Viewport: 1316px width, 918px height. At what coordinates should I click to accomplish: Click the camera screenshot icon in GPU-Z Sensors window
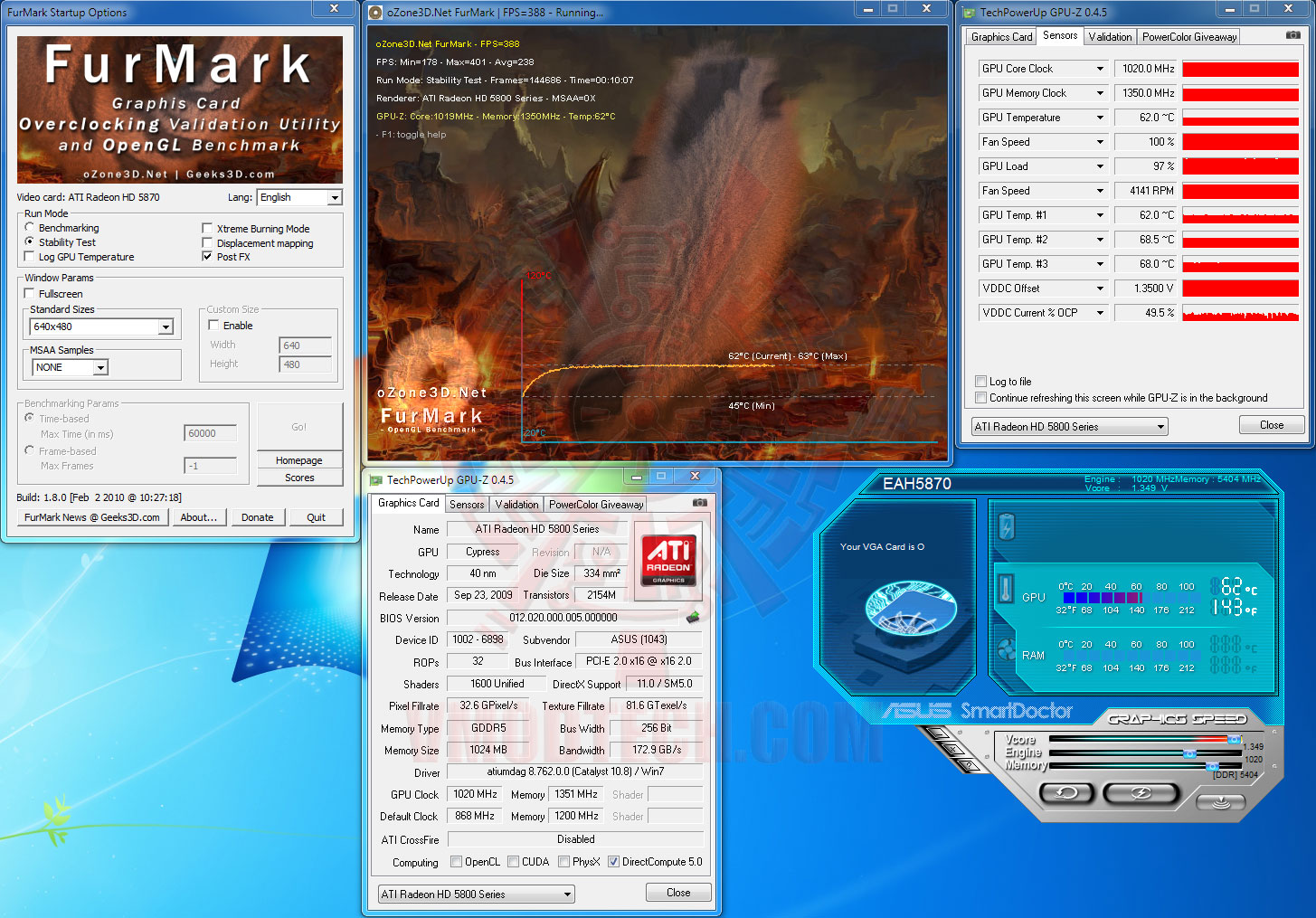[1293, 35]
